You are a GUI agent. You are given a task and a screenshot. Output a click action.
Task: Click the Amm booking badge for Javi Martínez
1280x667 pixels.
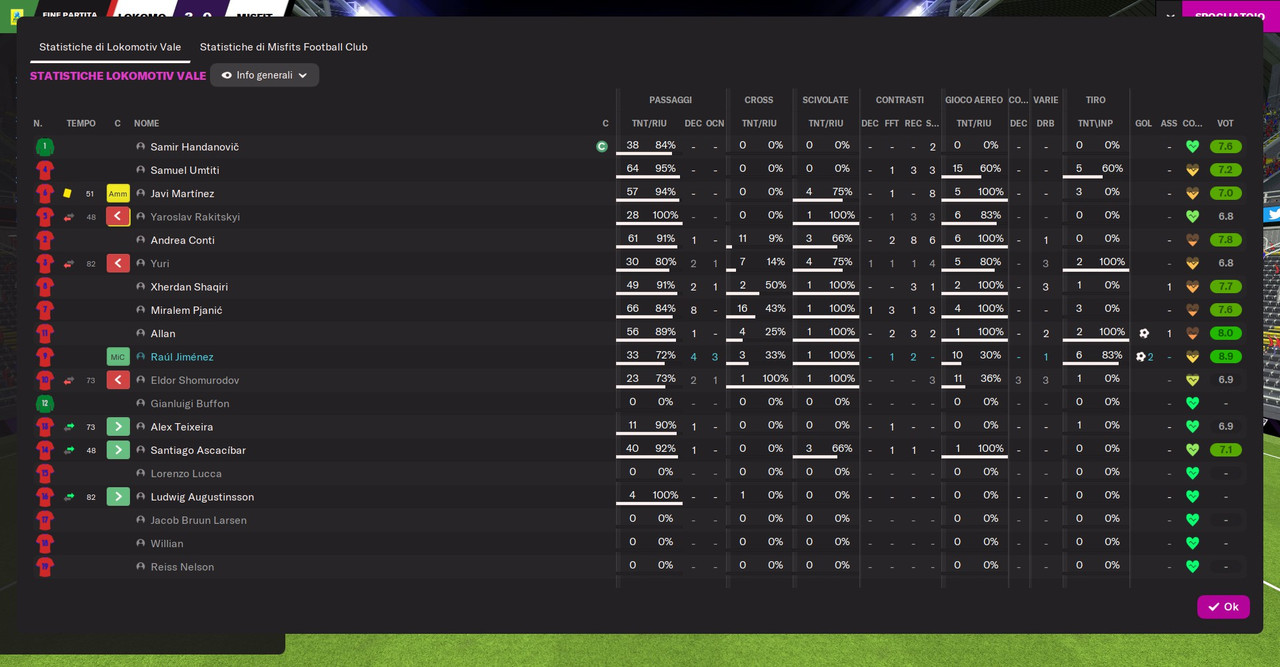(x=118, y=193)
